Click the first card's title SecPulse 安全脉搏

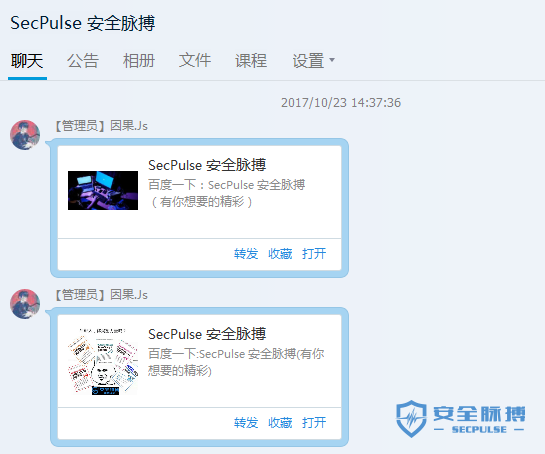[207, 165]
